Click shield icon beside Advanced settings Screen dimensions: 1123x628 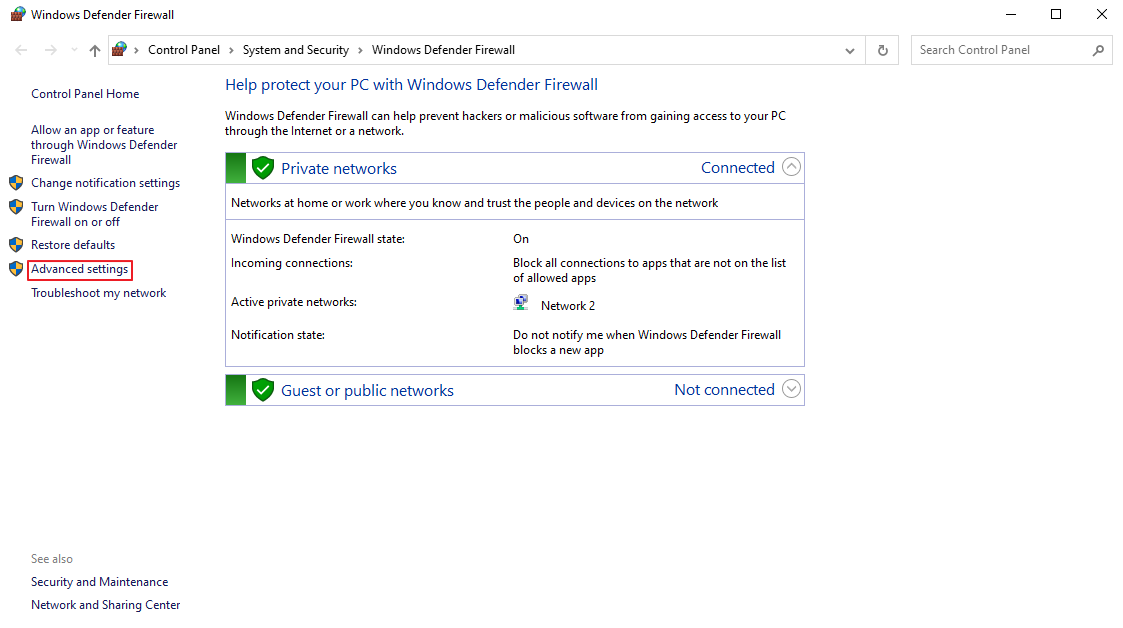coord(16,269)
